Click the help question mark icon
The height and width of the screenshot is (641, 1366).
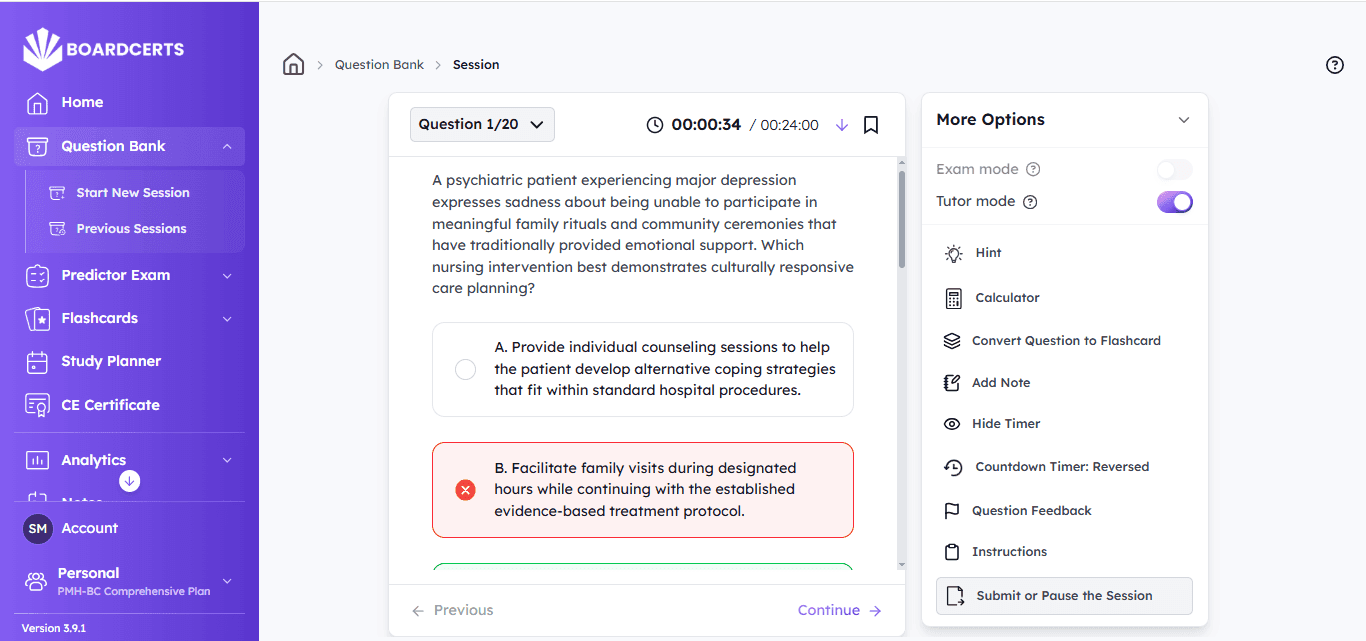click(1334, 65)
